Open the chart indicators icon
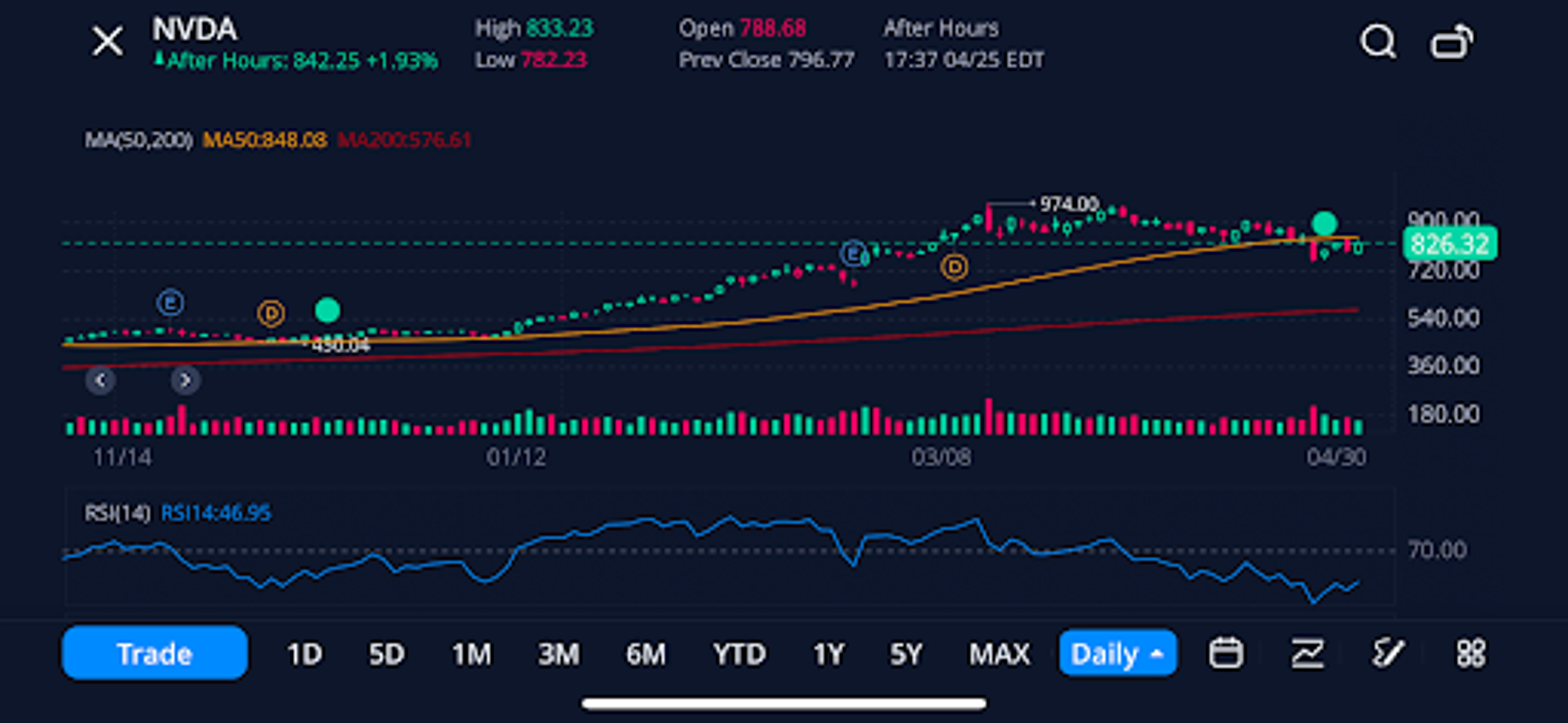 1307,653
